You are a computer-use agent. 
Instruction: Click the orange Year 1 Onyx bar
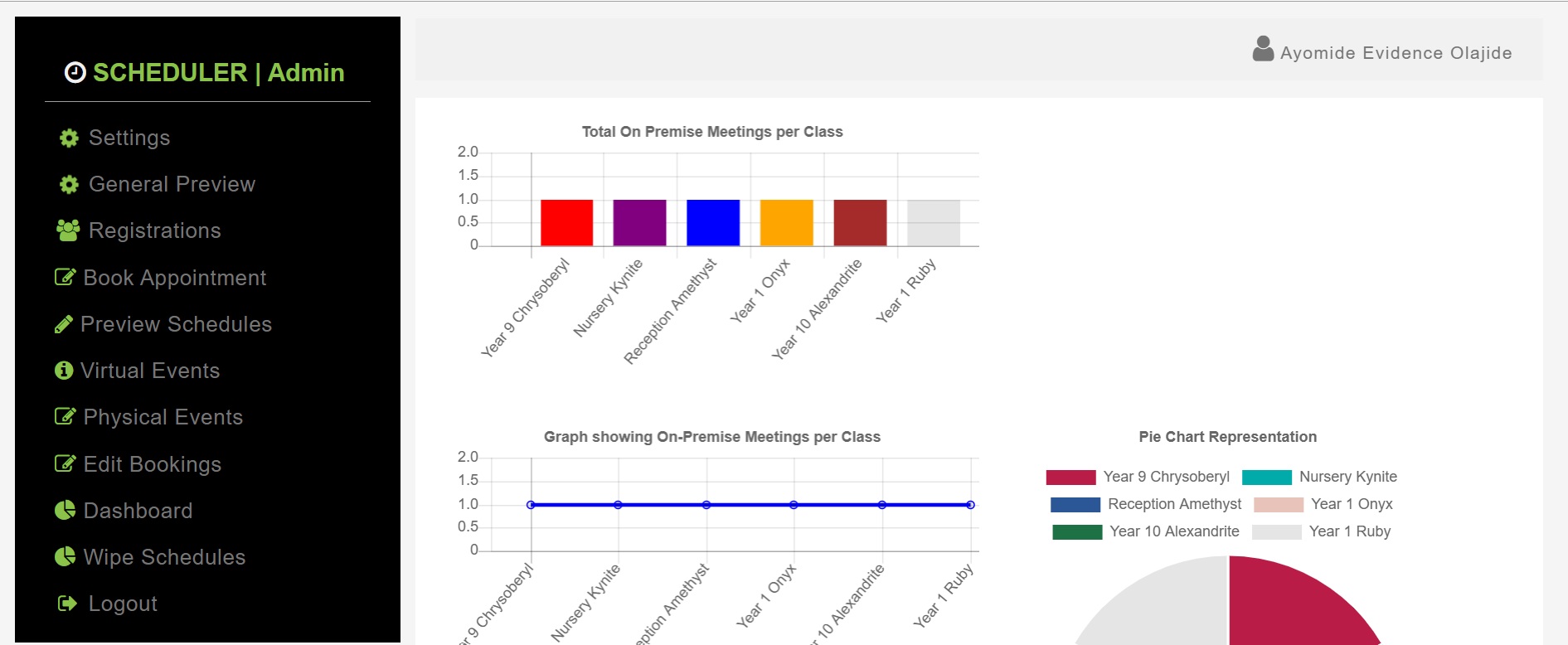click(787, 222)
